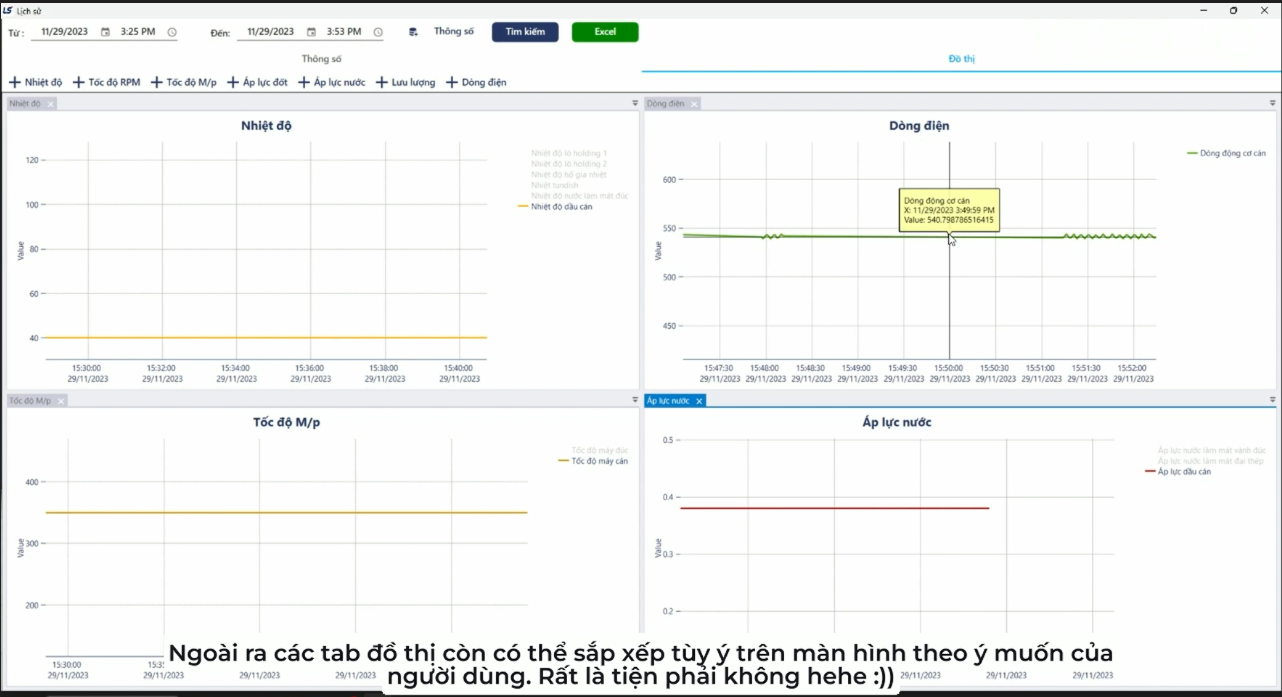Add the Nhiệt độ chart with plus icon
The height and width of the screenshot is (697, 1282).
coord(15,82)
